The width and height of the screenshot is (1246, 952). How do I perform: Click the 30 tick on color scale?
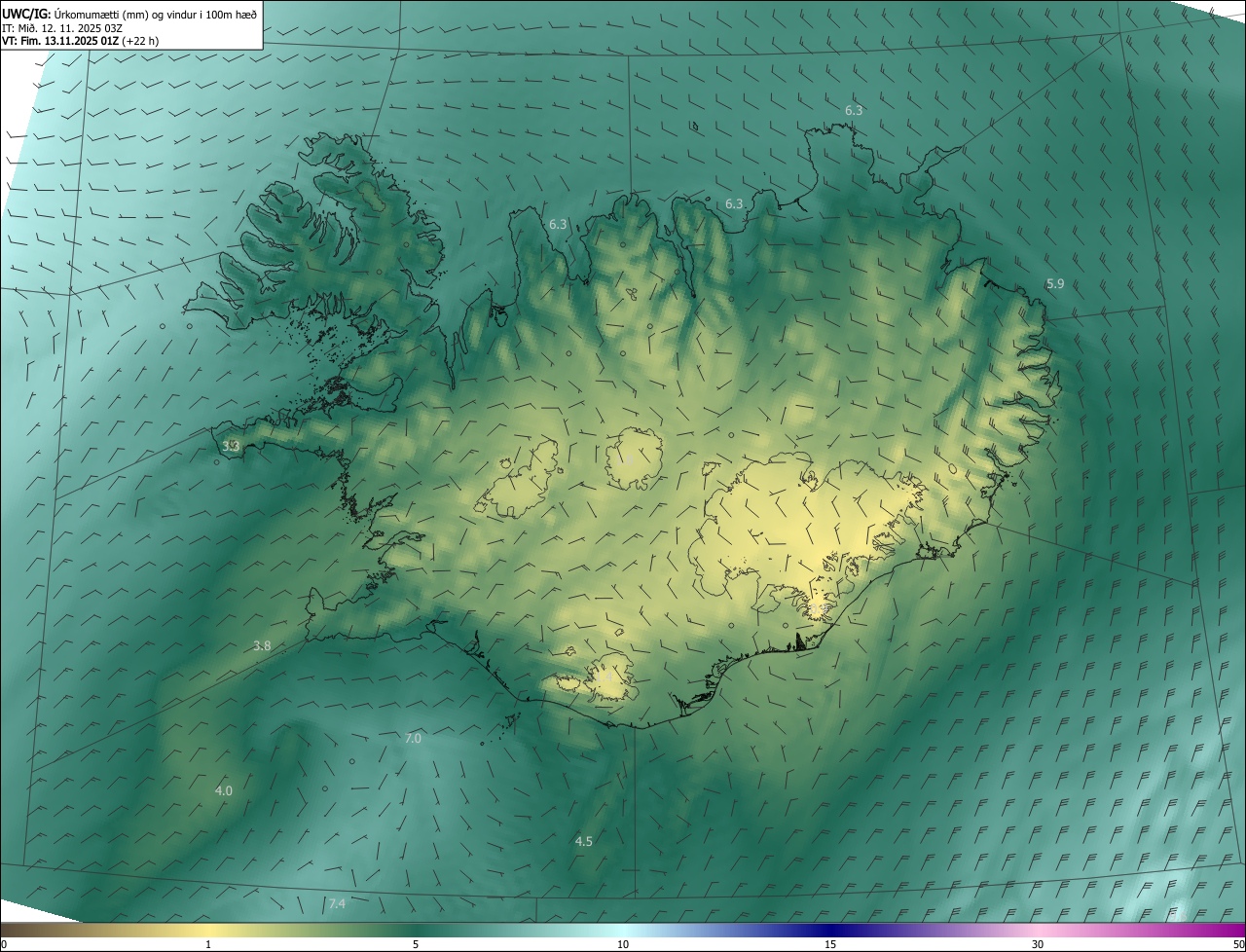(x=1038, y=944)
